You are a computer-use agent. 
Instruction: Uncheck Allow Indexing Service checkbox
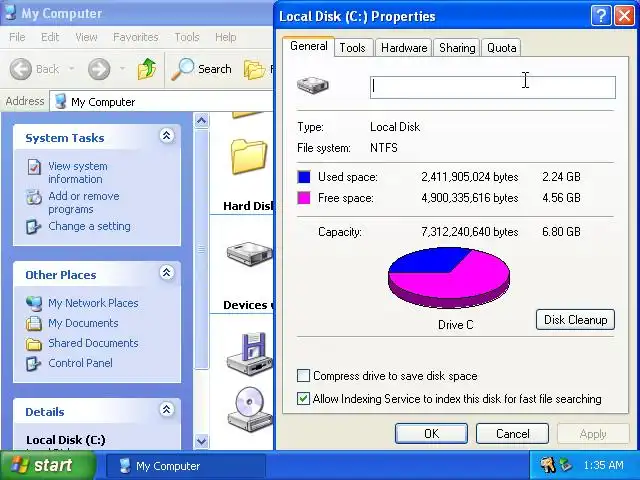(303, 398)
